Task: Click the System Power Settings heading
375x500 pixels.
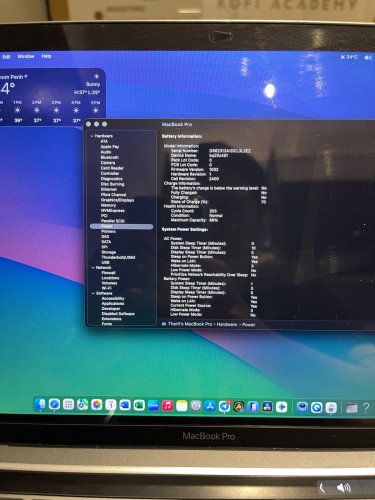Action: [x=185, y=230]
